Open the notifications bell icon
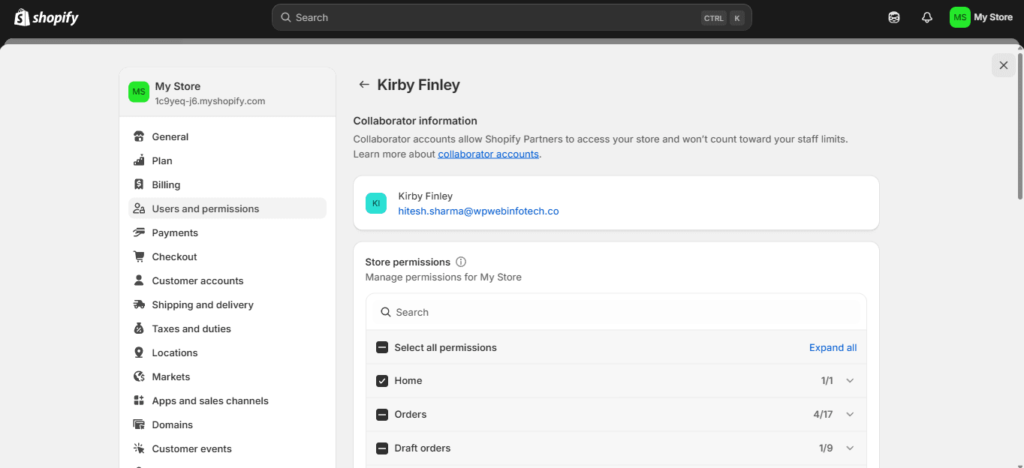The height and width of the screenshot is (468, 1024). pyautogui.click(x=927, y=18)
